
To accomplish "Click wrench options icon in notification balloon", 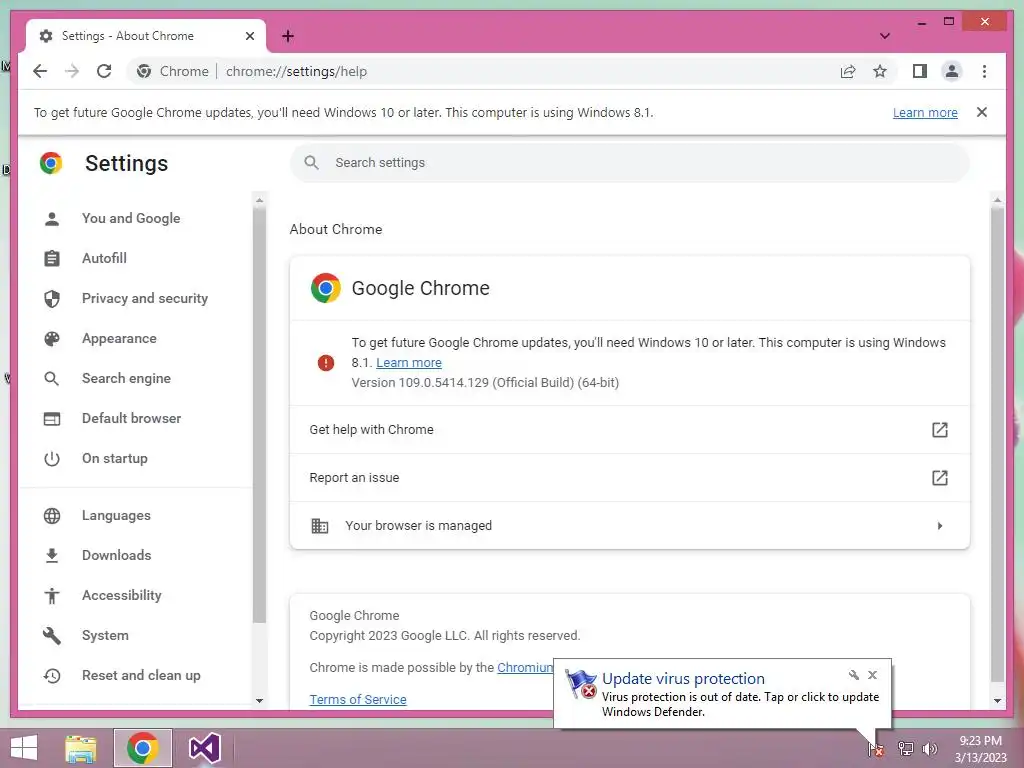I will click(854, 675).
